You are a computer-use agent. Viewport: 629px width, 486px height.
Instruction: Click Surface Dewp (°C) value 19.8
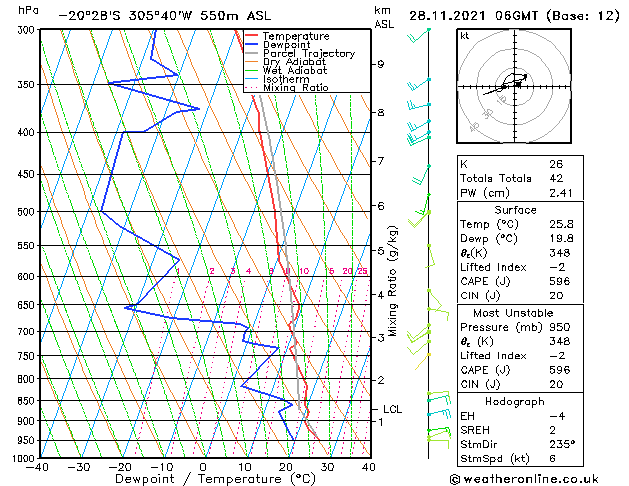(x=561, y=239)
